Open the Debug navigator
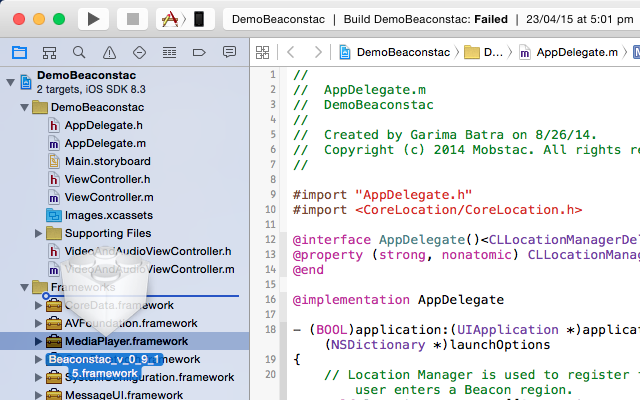The height and width of the screenshot is (400, 640). click(169, 52)
